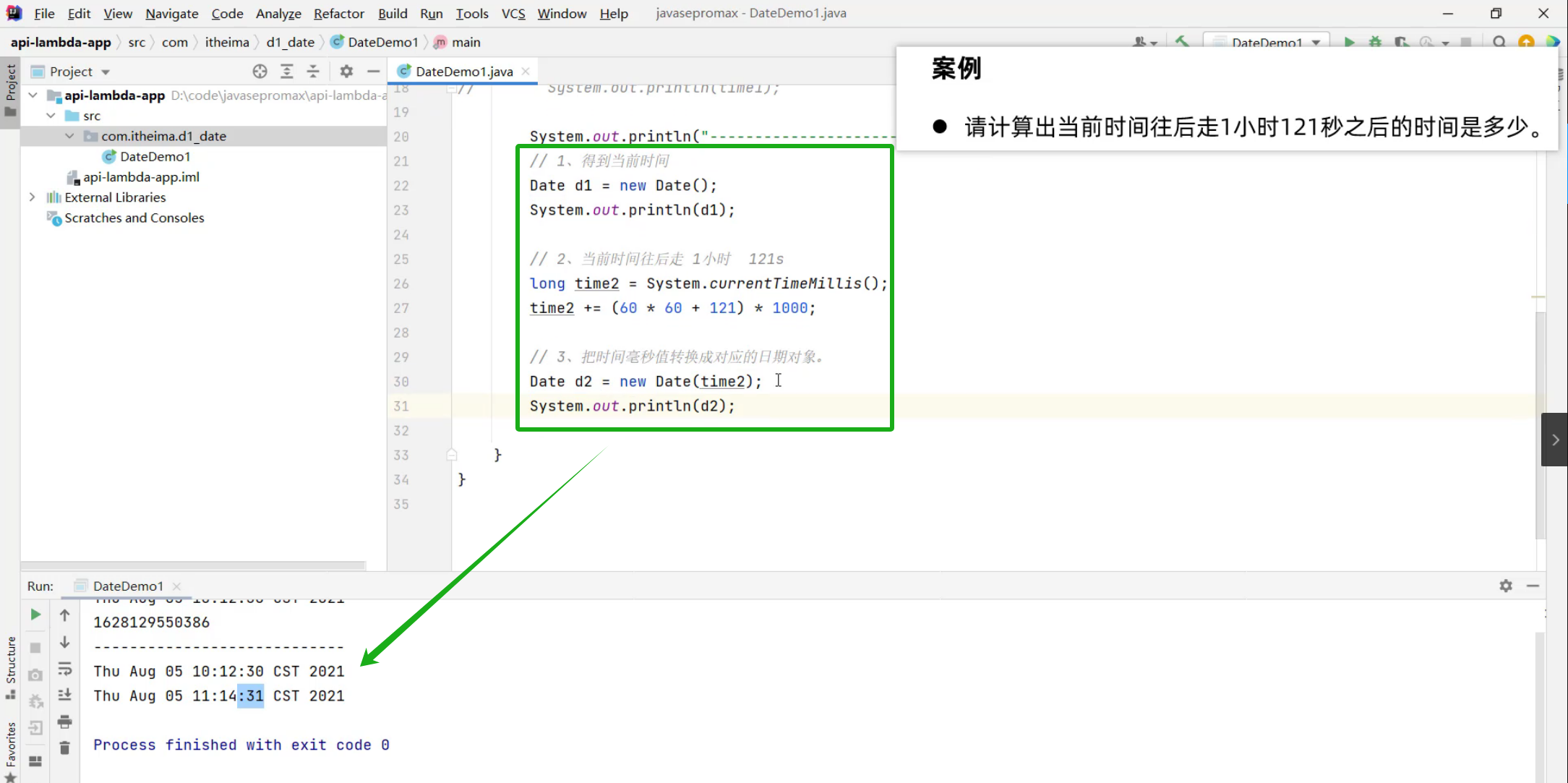
Task: Expand the External Libraries node
Action: [x=33, y=197]
